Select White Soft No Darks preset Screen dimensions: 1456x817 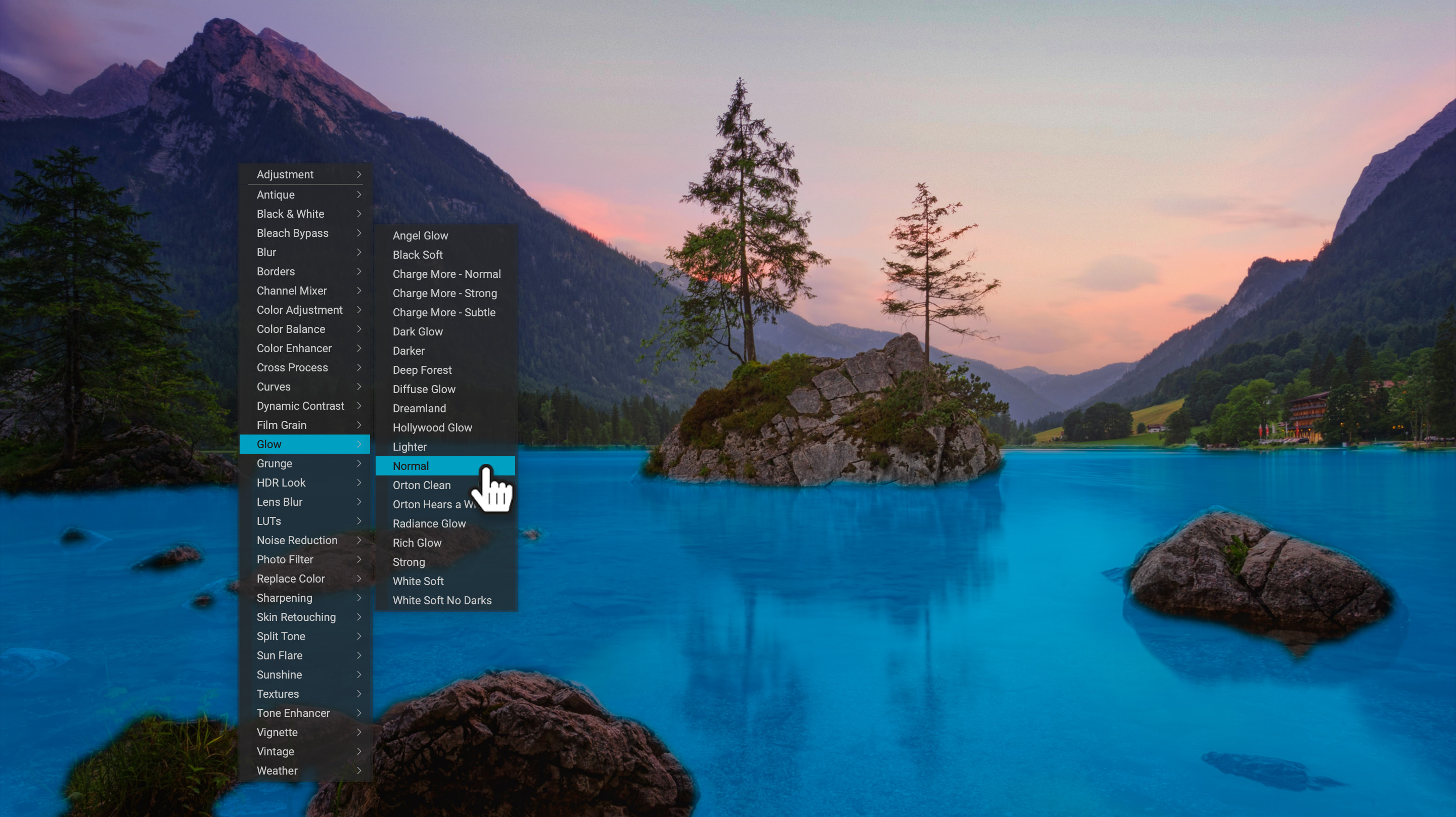pyautogui.click(x=442, y=600)
